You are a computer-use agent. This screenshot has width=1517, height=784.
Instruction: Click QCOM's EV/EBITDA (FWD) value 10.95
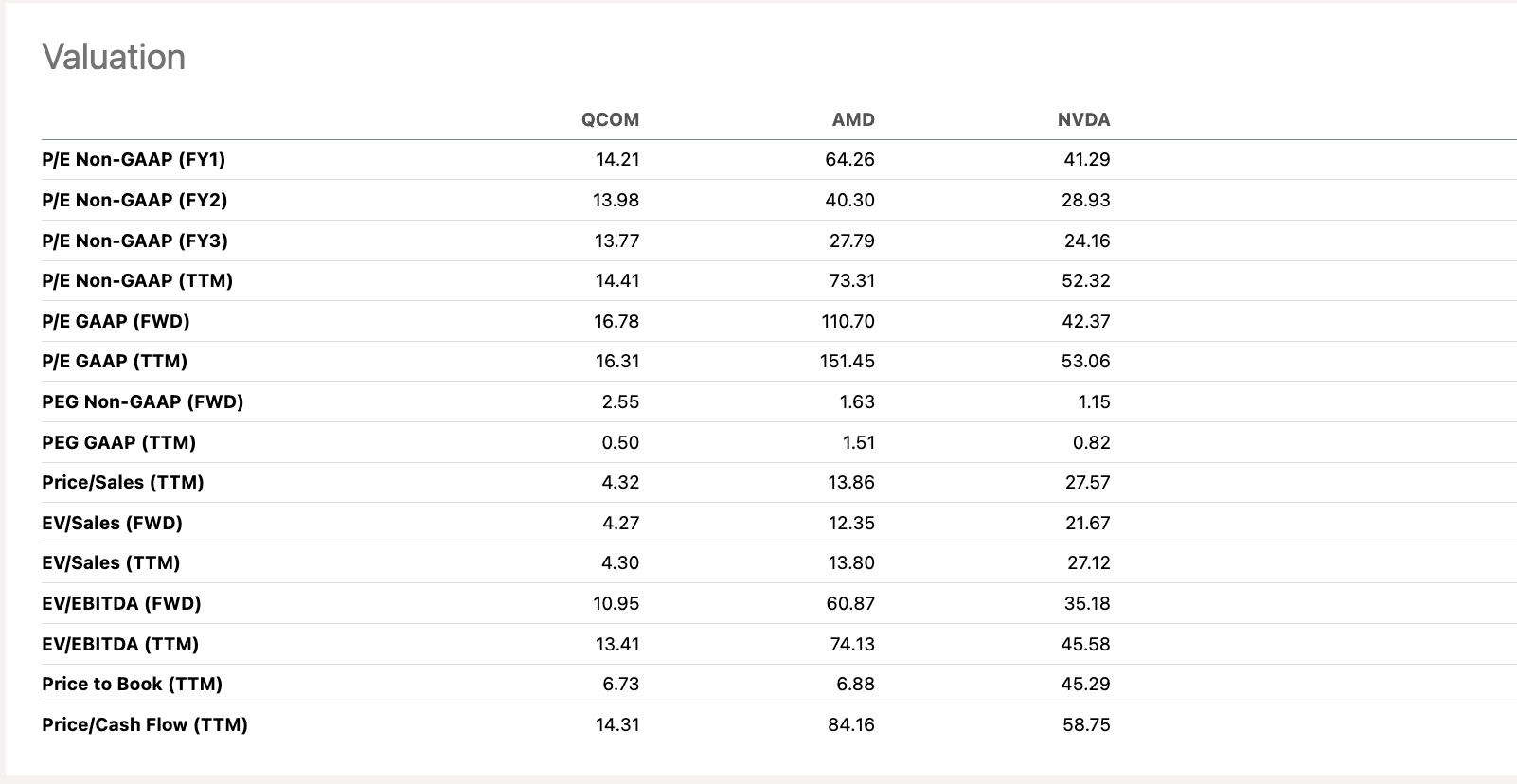616,604
